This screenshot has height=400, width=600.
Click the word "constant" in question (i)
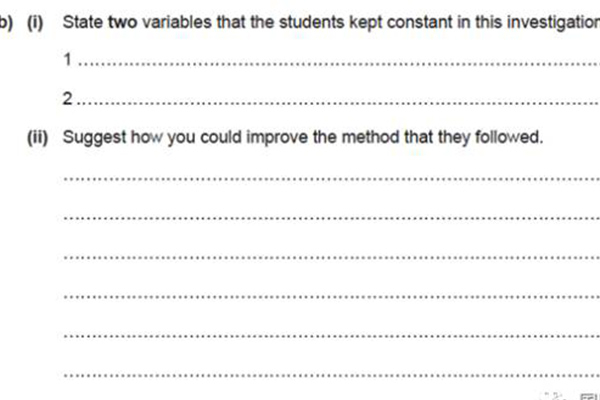pyautogui.click(x=420, y=22)
